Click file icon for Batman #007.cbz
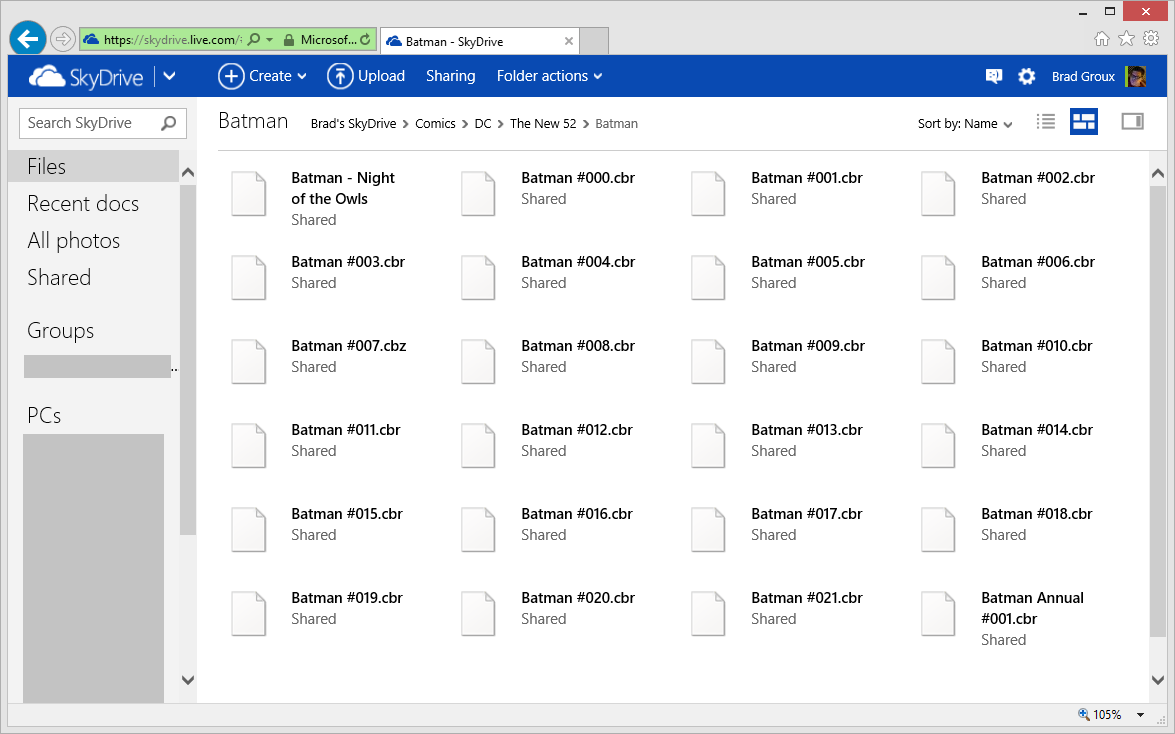 (x=249, y=361)
